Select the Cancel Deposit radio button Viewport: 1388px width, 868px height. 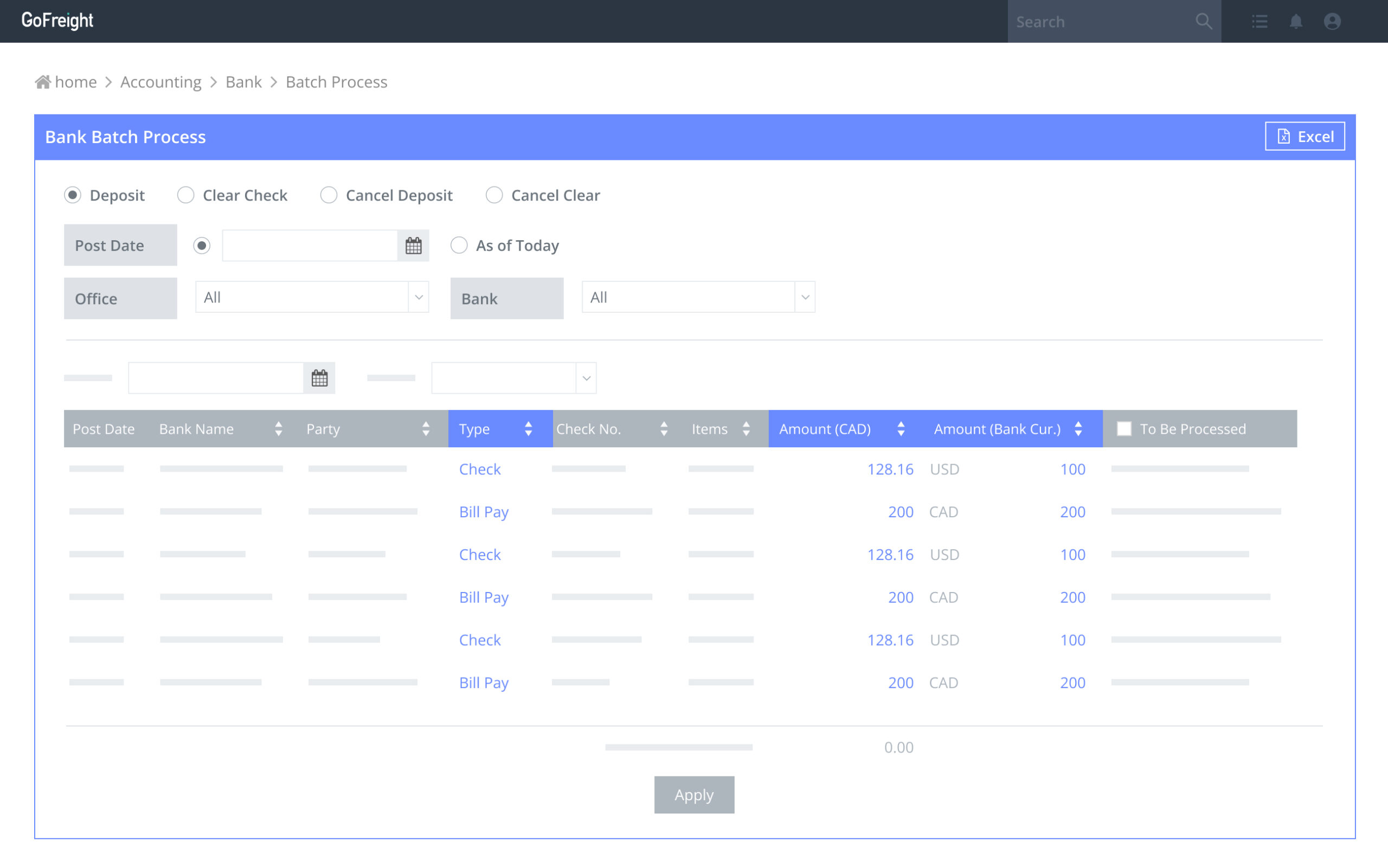pyautogui.click(x=328, y=195)
